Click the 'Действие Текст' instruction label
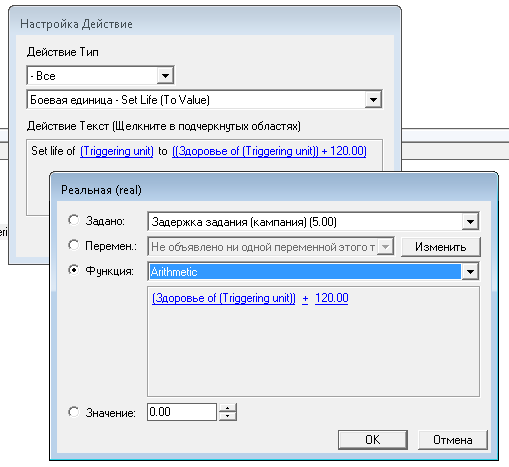 164,126
